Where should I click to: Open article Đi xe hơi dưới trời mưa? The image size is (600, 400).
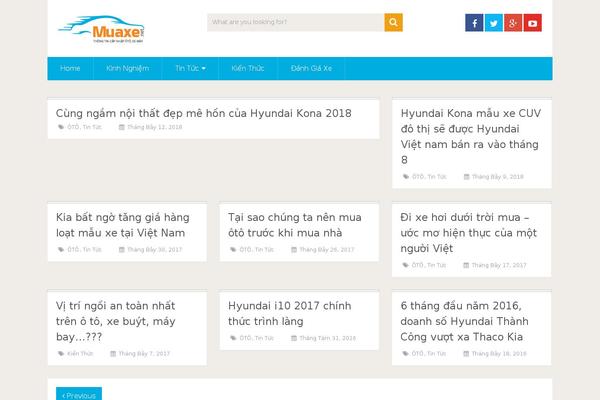(x=469, y=233)
